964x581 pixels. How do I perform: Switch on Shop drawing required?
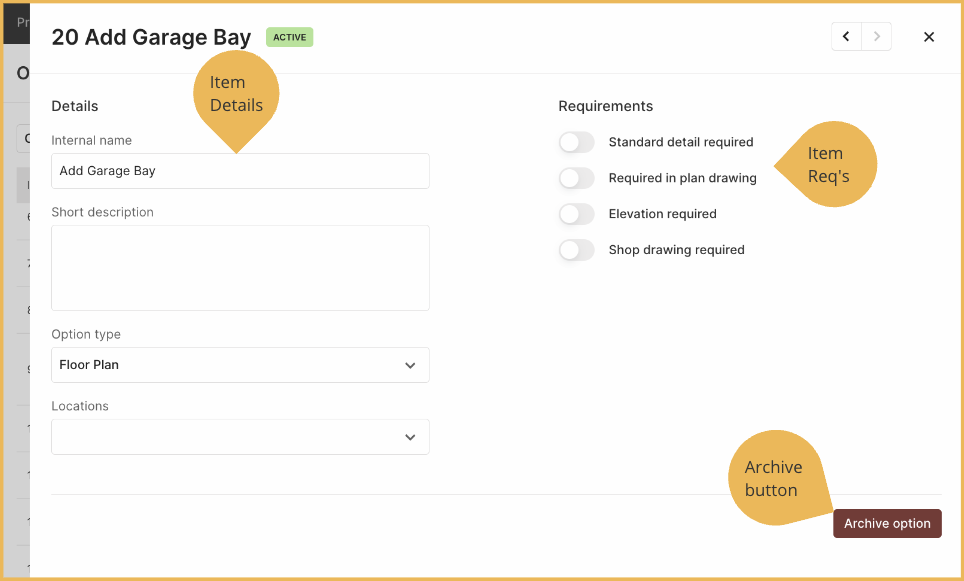(x=577, y=250)
